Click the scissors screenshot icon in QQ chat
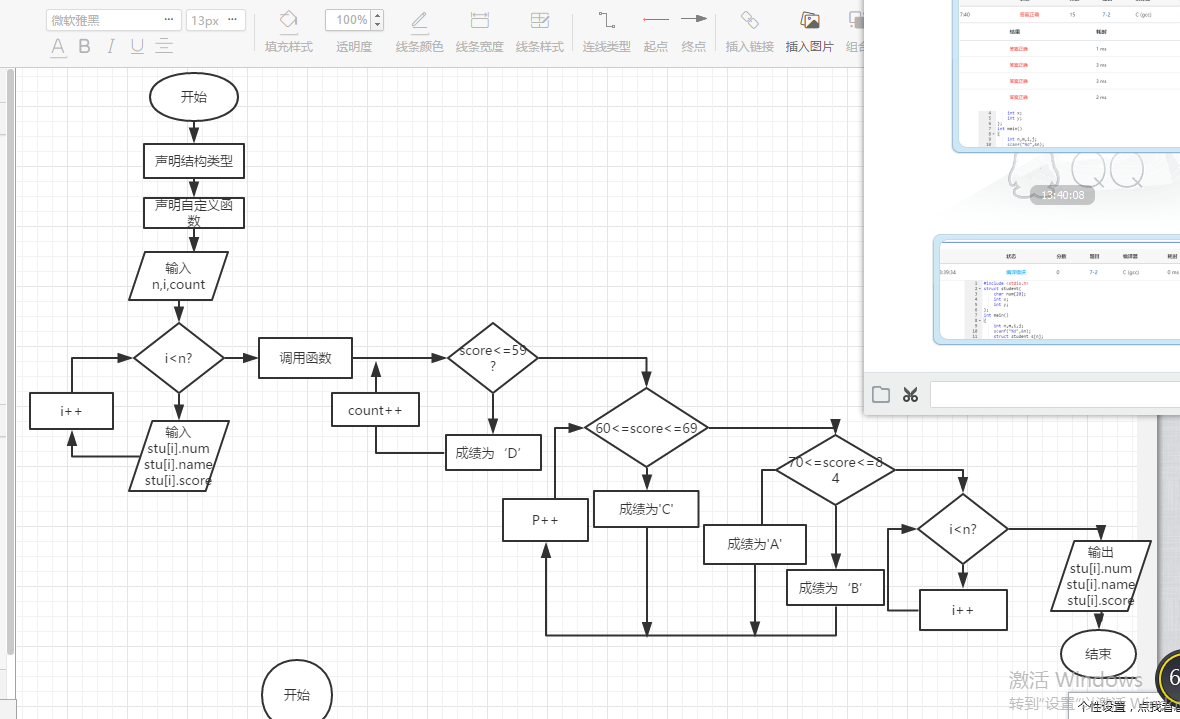This screenshot has width=1180, height=719. tap(911, 395)
